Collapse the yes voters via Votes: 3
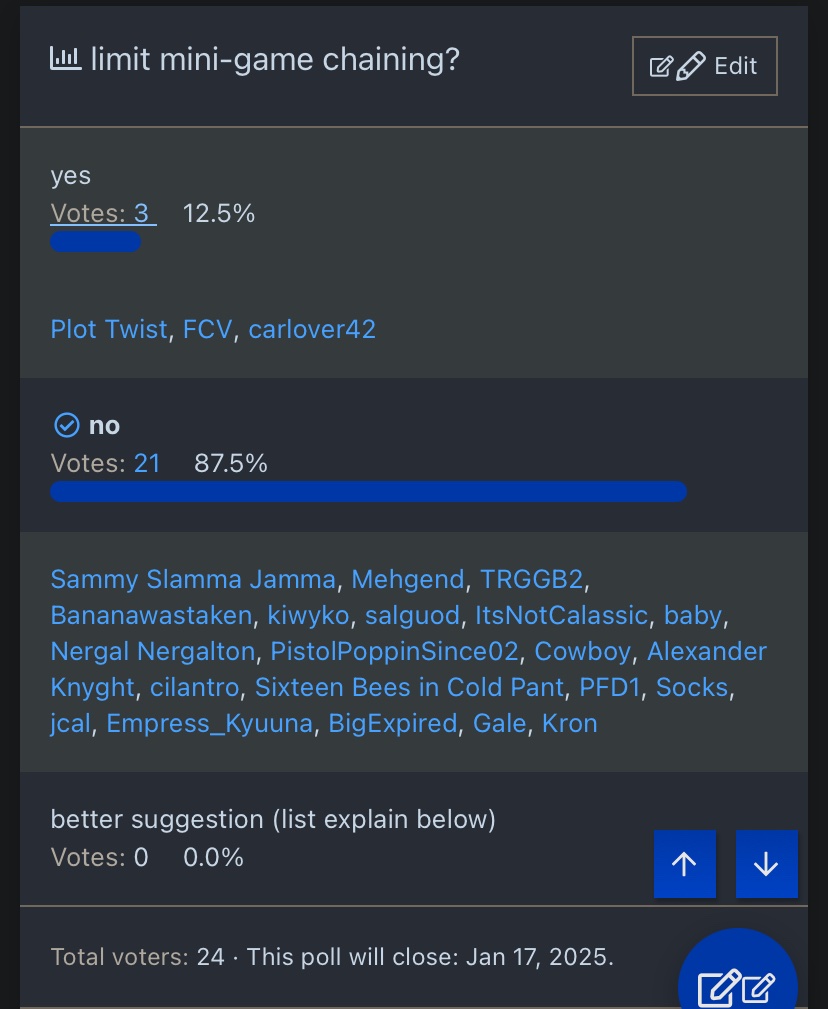The image size is (828, 1009). tap(103, 213)
